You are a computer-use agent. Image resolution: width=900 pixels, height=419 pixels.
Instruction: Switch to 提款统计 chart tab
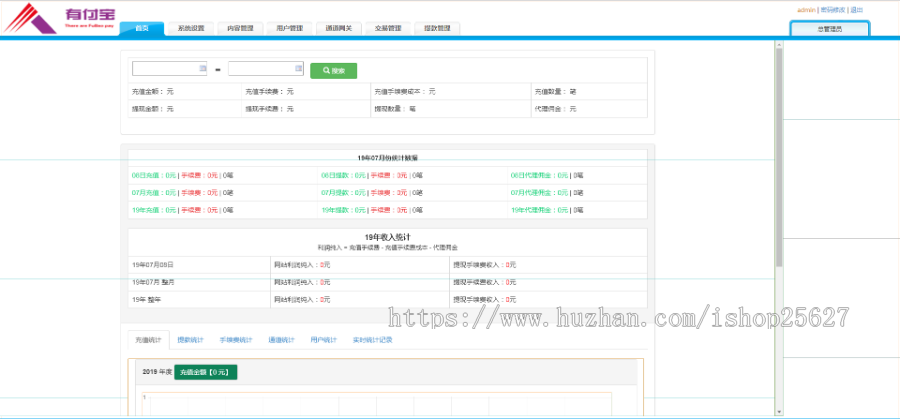pos(191,340)
